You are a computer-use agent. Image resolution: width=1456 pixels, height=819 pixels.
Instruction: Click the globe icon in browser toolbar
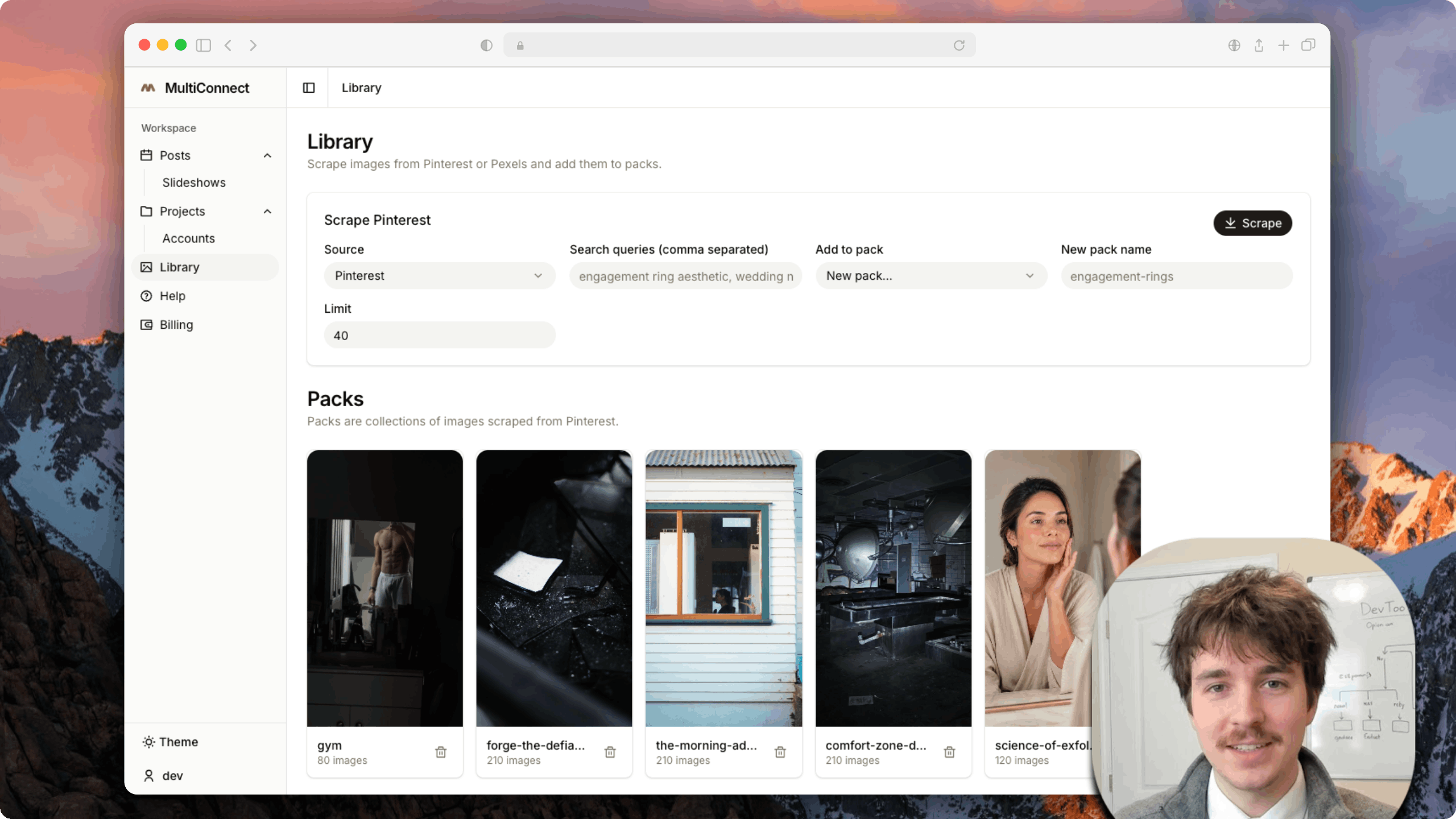[x=1234, y=45]
